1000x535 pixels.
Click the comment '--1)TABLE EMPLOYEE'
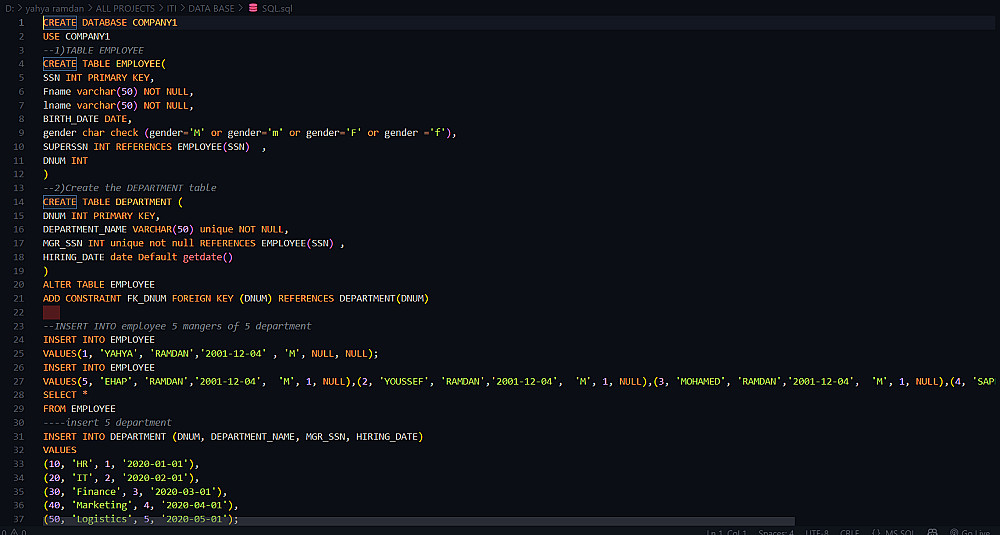tap(93, 50)
